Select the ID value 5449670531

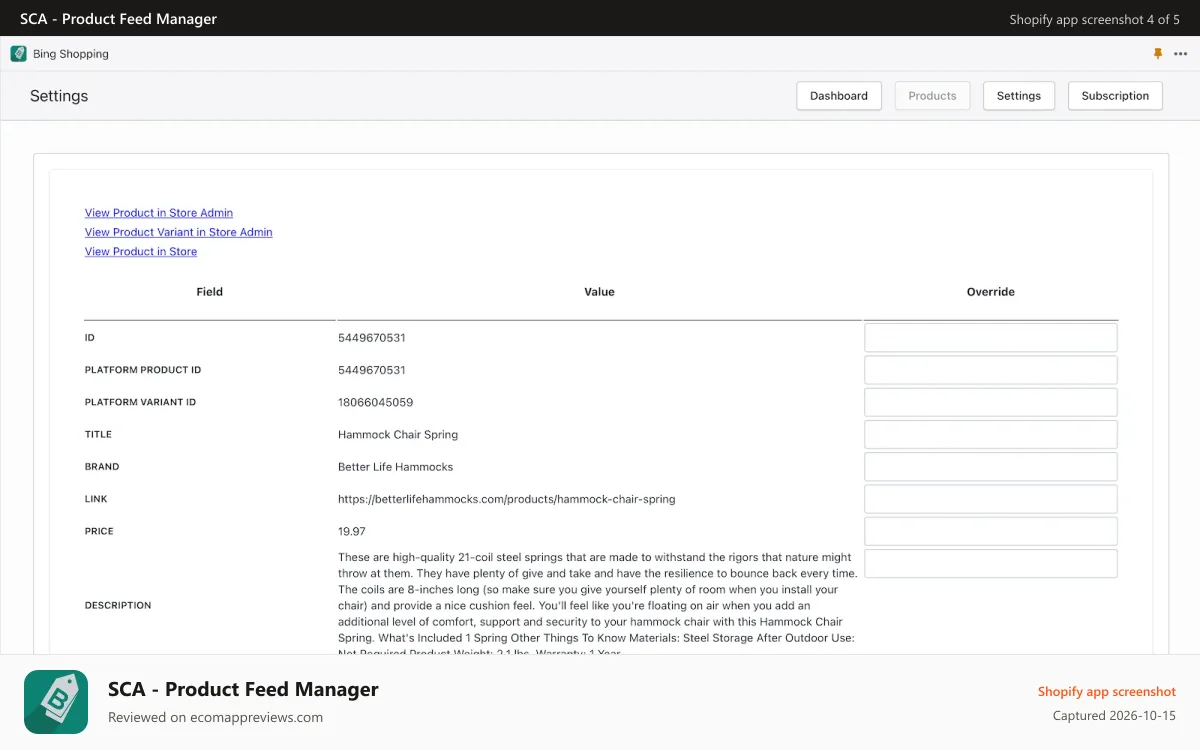coord(372,338)
